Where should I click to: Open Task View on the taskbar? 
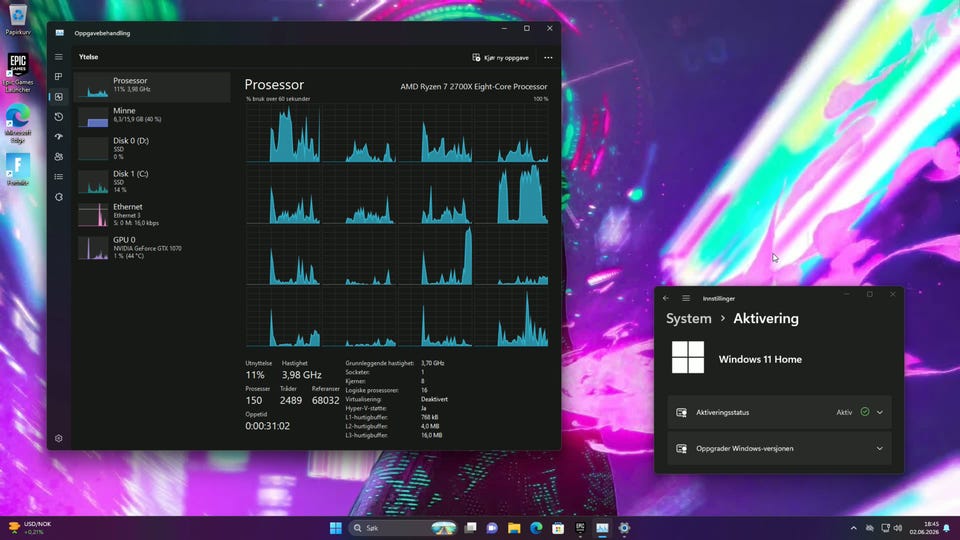(x=470, y=528)
